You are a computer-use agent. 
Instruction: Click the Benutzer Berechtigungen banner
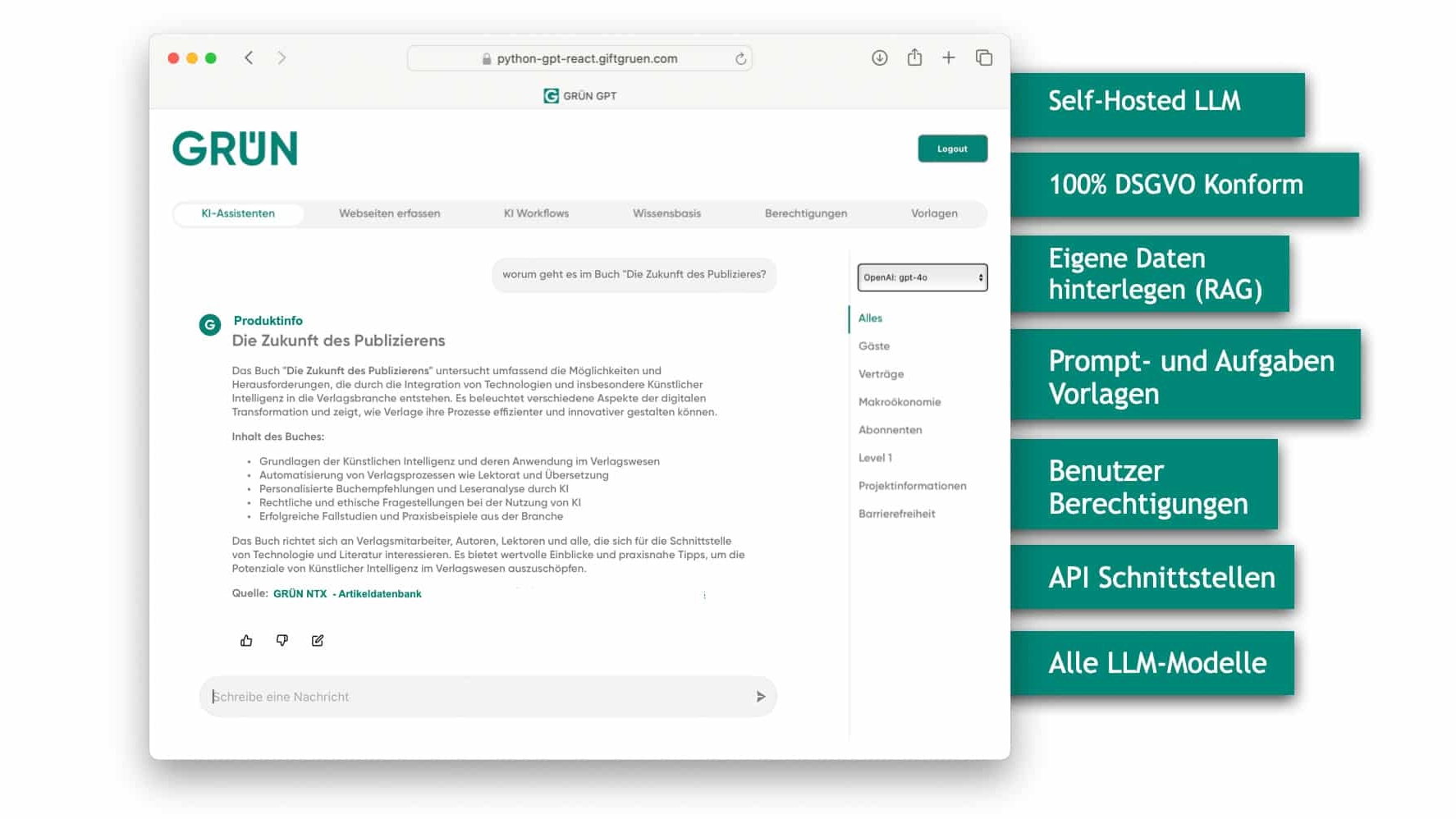[x=1144, y=484]
